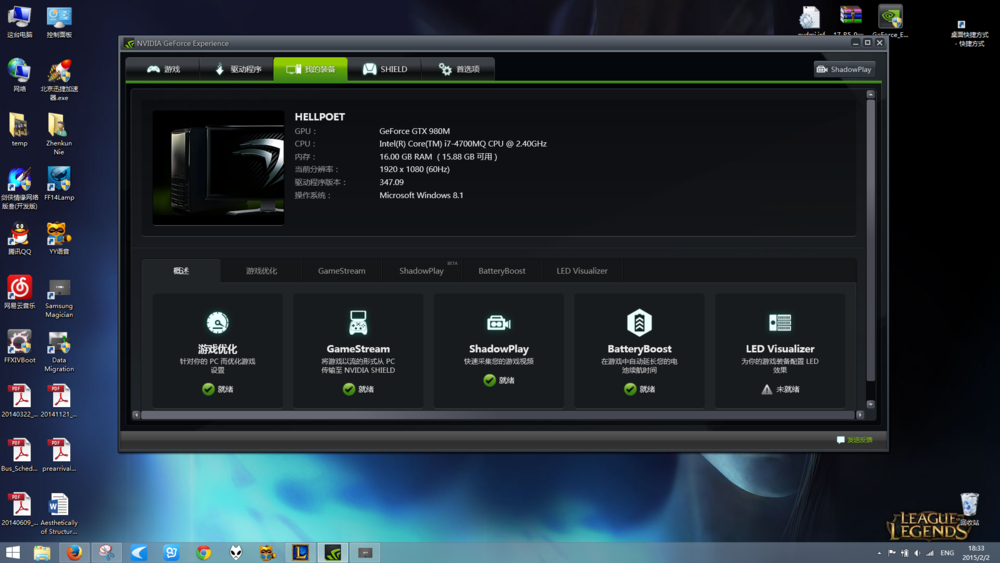Image resolution: width=1000 pixels, height=563 pixels.
Task: Click warning triangle under LED Visualizer
Action: (x=767, y=389)
